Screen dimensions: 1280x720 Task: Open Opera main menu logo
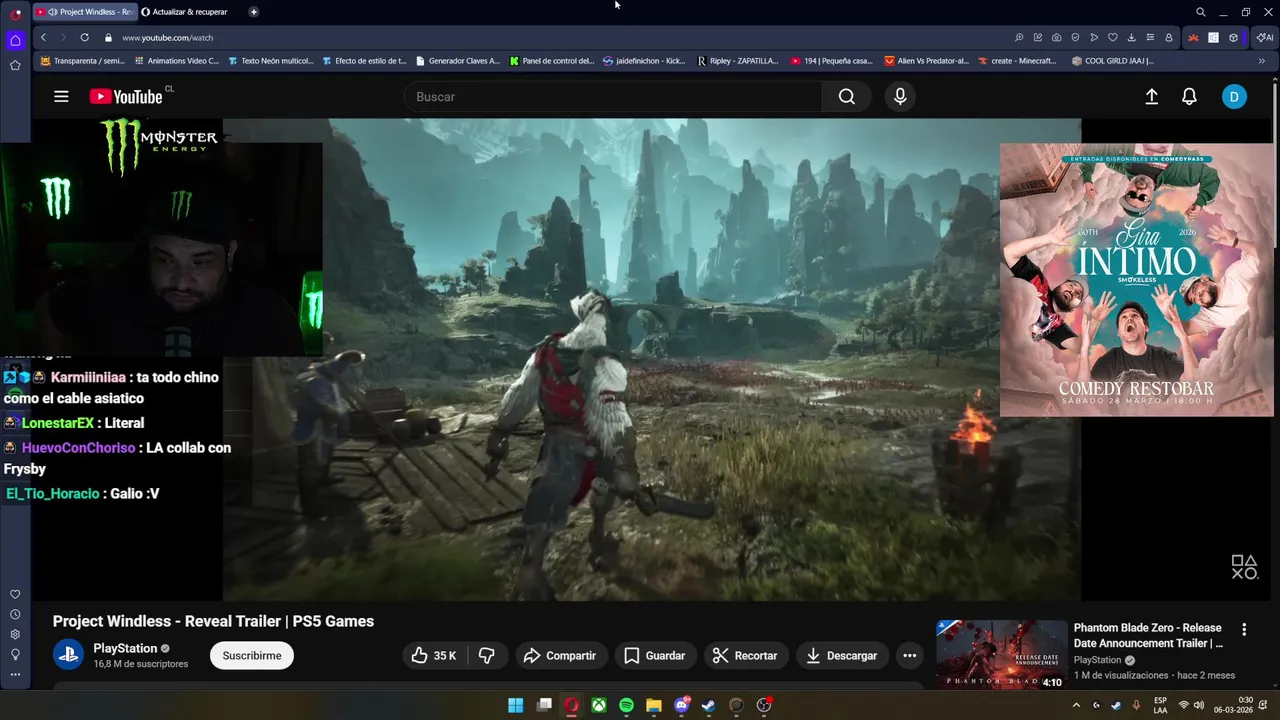[x=15, y=13]
